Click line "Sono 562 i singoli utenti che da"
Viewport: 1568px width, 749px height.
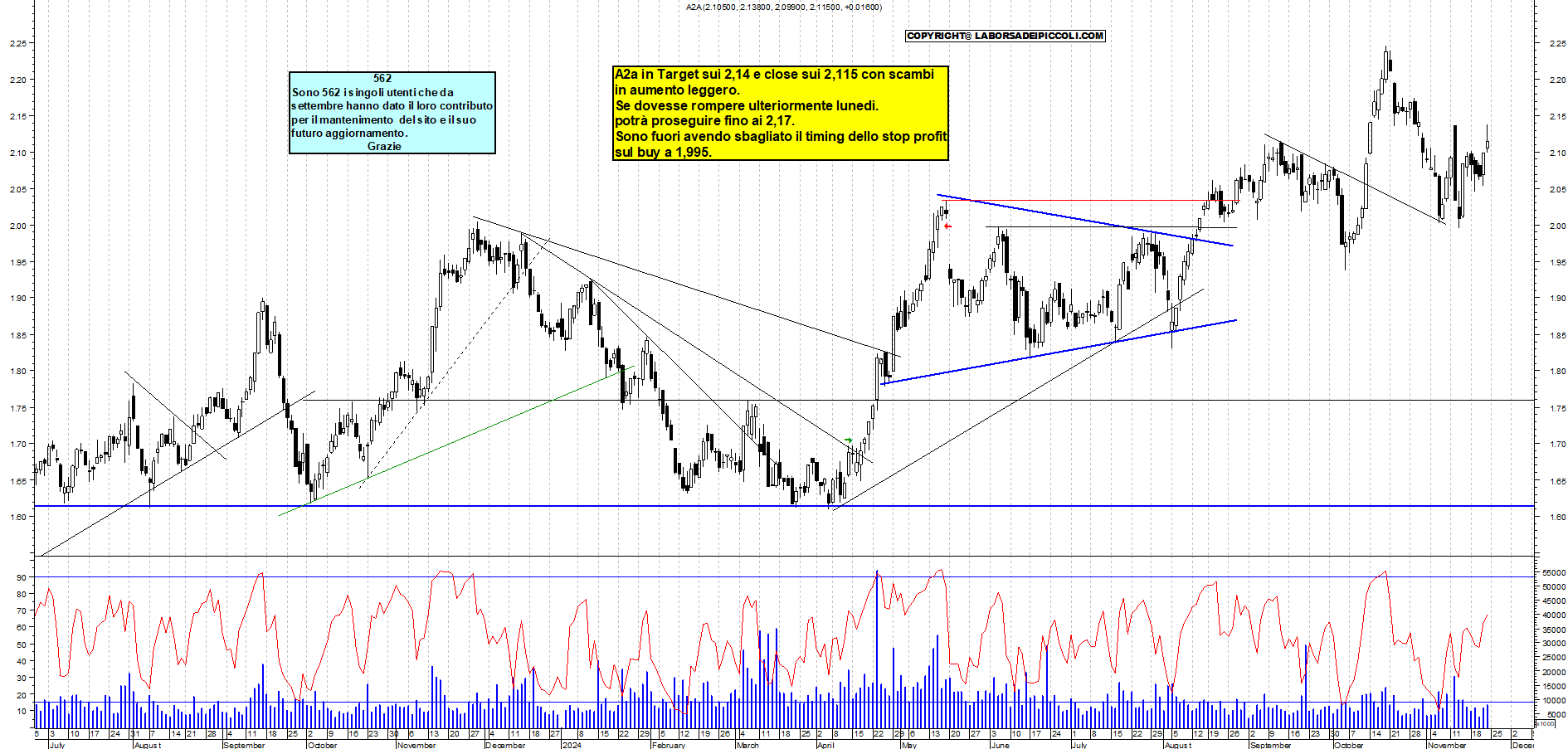(373, 92)
